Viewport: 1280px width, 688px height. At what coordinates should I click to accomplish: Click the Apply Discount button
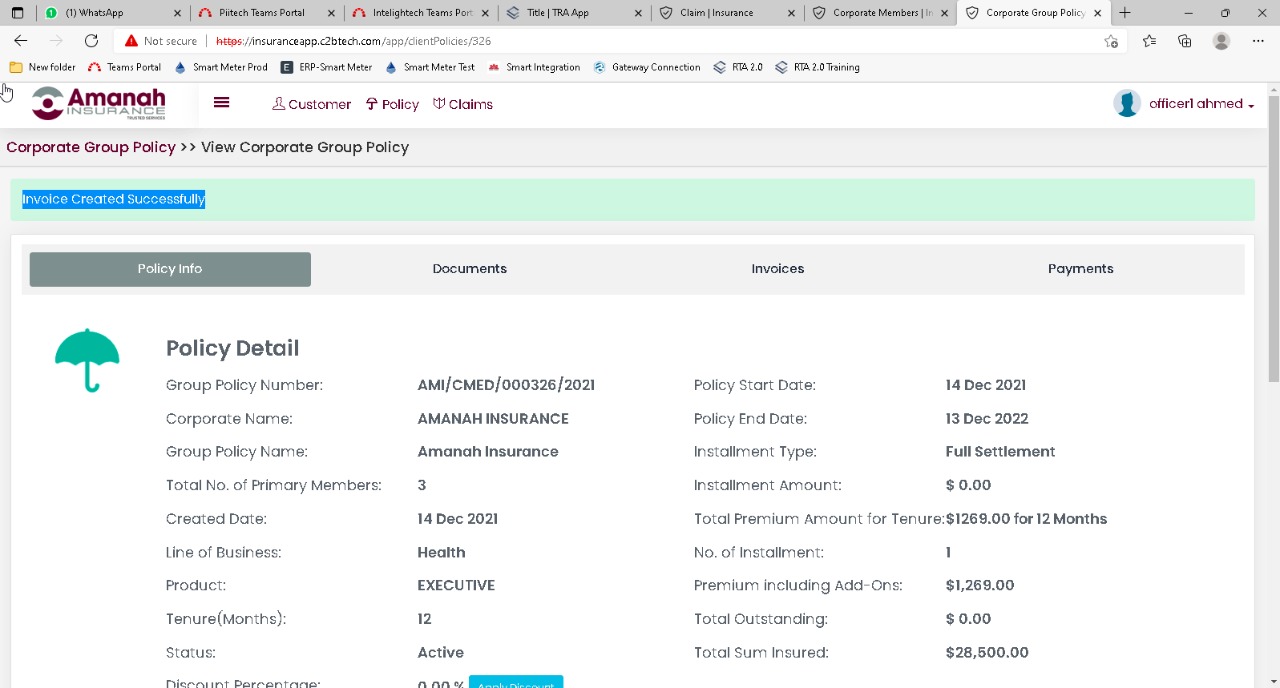tap(516, 683)
